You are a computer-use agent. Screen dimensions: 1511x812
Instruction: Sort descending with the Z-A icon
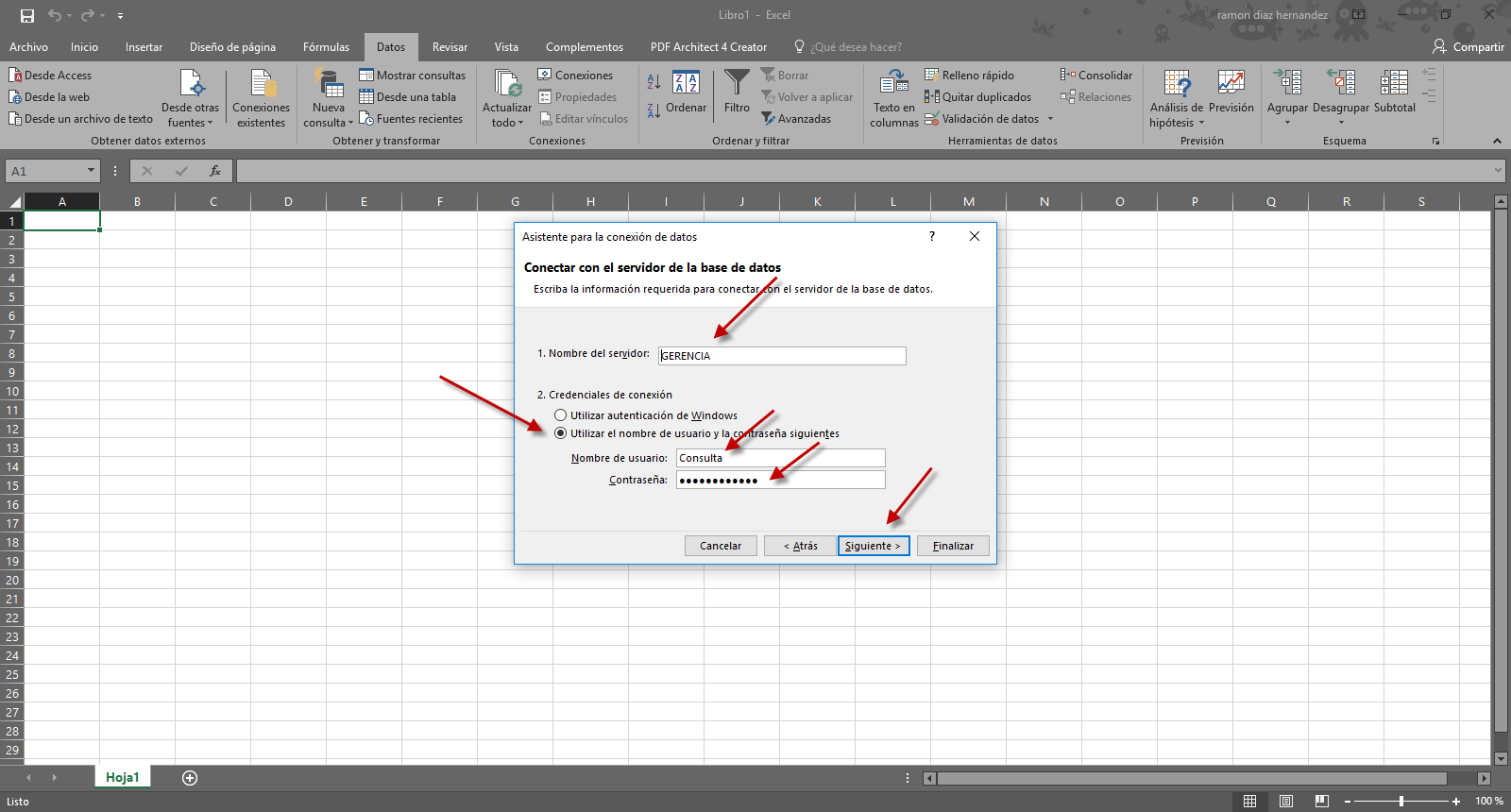pyautogui.click(x=654, y=110)
